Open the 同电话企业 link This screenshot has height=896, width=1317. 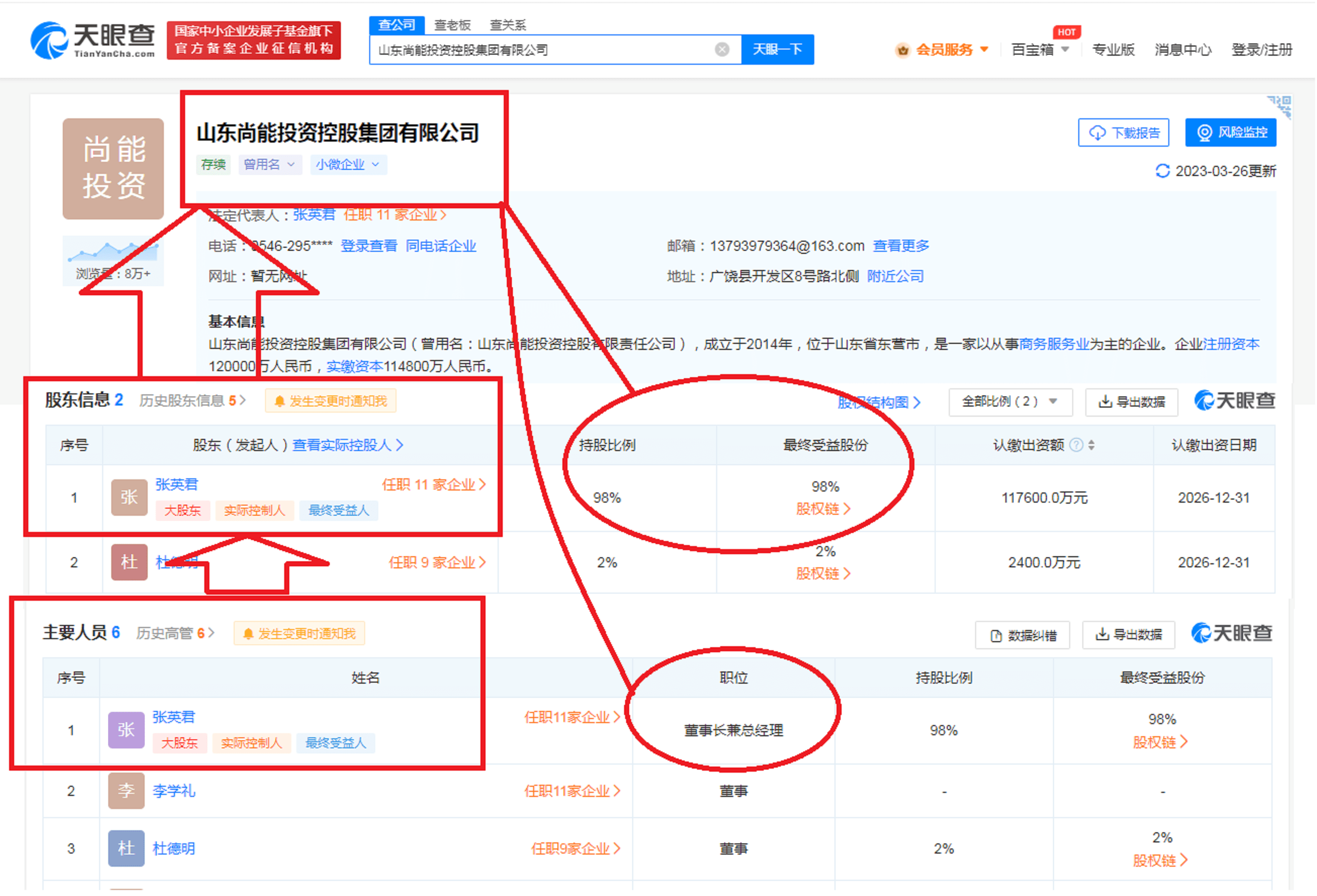click(442, 246)
